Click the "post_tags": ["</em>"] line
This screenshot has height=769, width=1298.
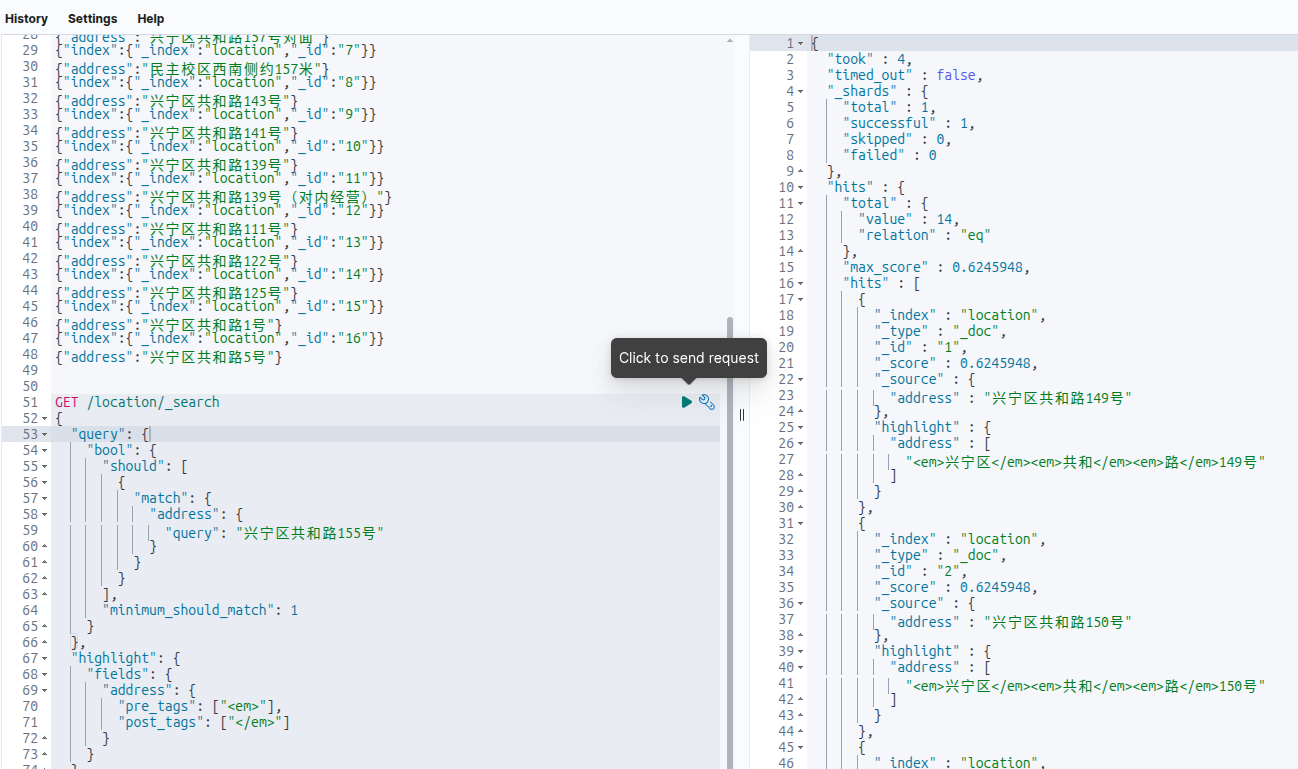coord(204,722)
